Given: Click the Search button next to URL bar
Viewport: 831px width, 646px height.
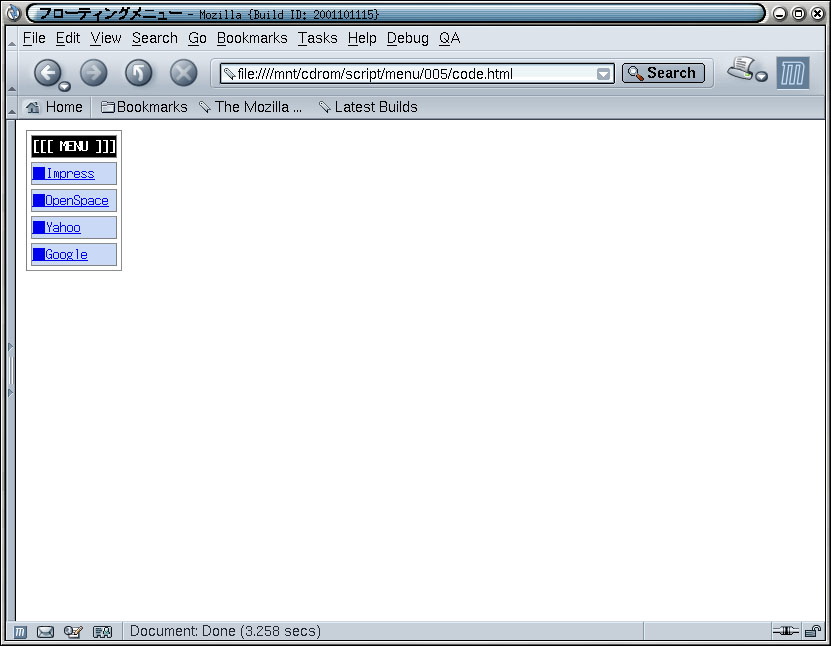Looking at the screenshot, I should tap(664, 73).
